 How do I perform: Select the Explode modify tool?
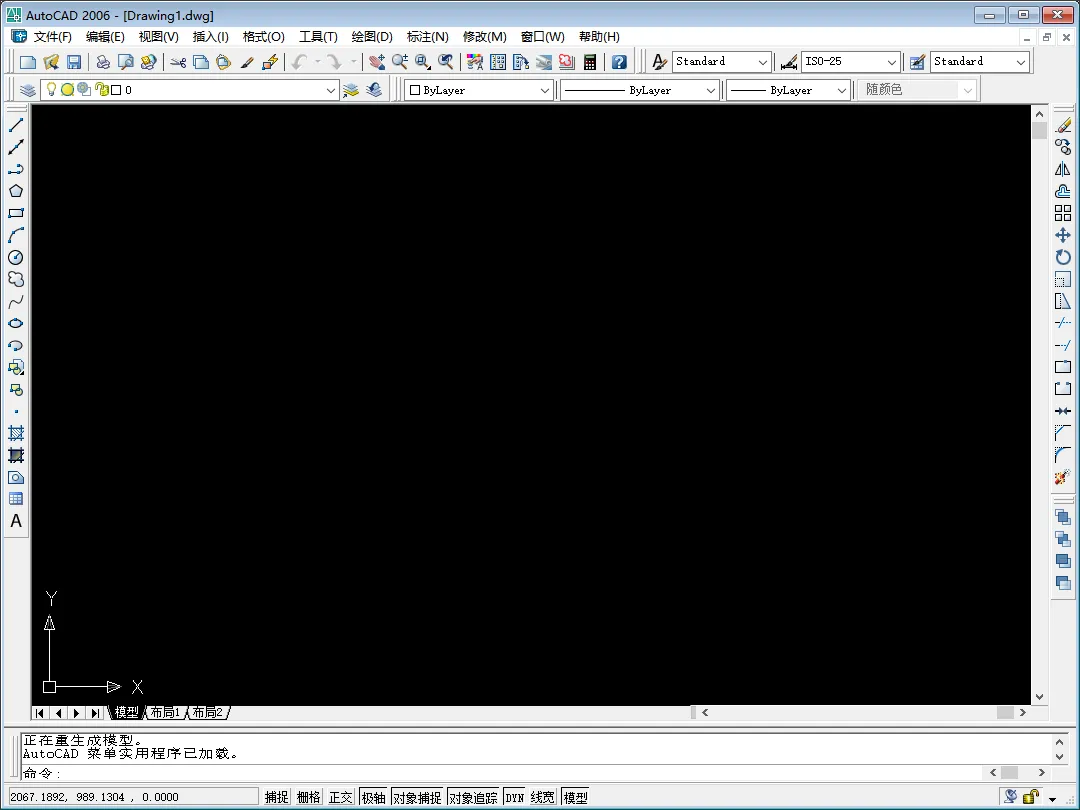click(1063, 477)
